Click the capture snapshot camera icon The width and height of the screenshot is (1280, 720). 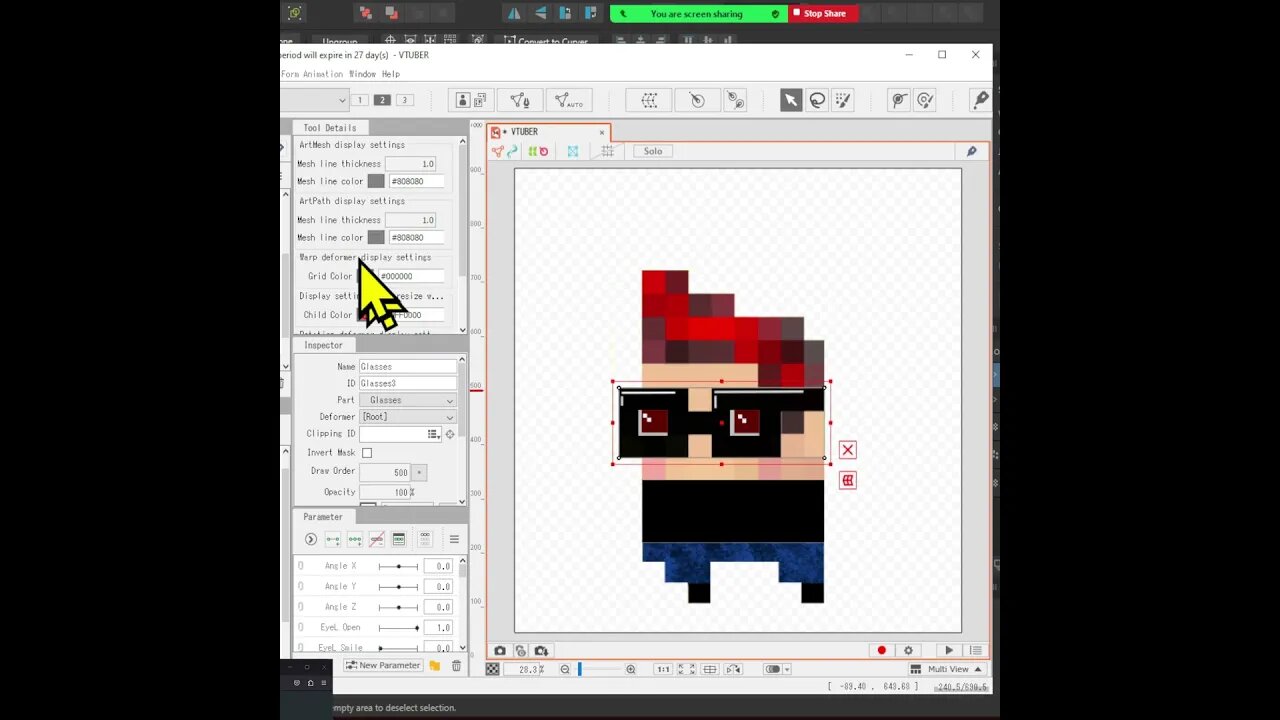click(x=500, y=651)
